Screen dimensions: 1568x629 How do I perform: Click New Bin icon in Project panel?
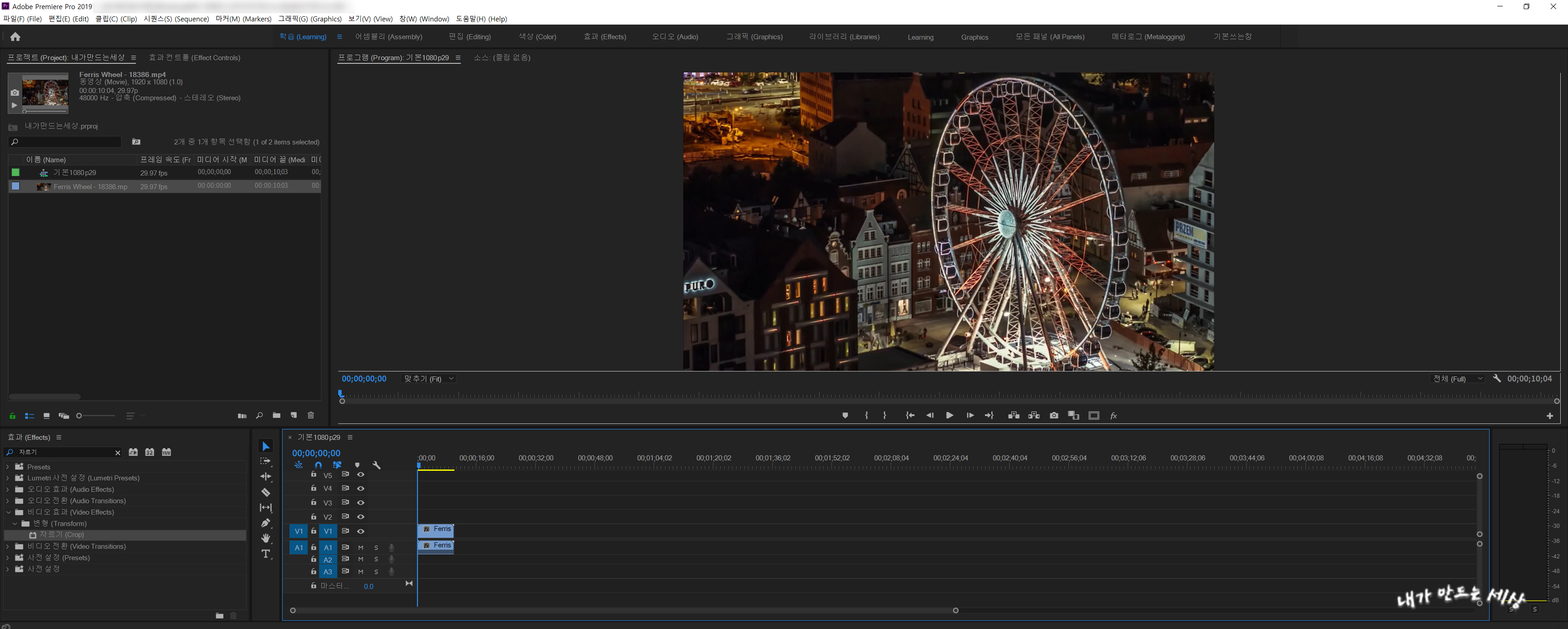pyautogui.click(x=276, y=415)
